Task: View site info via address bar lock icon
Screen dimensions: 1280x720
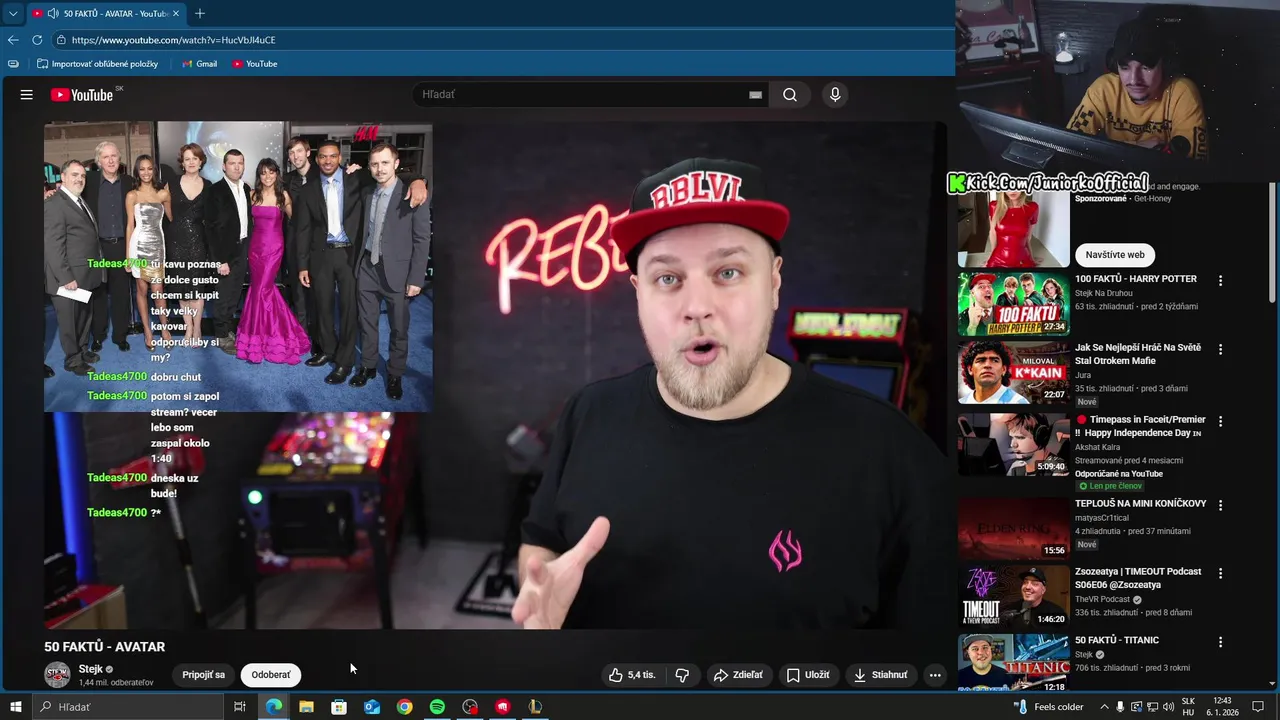Action: [61, 40]
